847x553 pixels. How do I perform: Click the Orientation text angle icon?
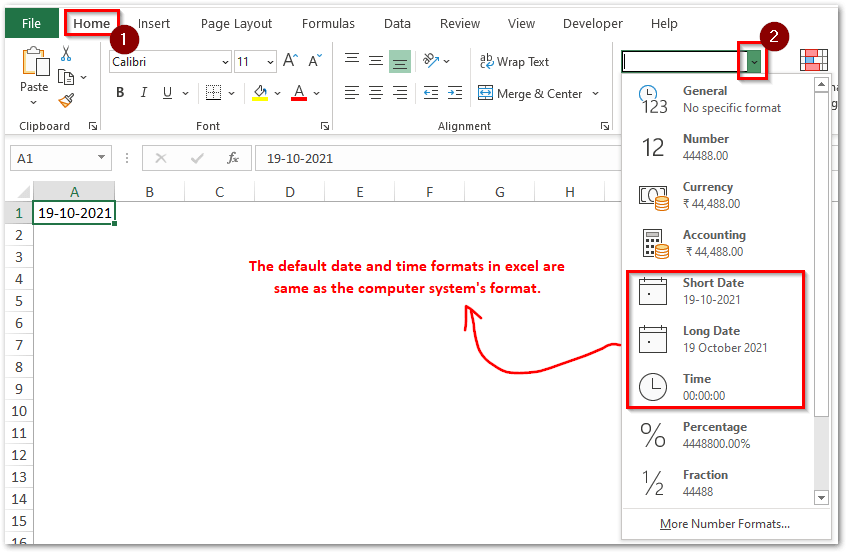click(x=431, y=60)
